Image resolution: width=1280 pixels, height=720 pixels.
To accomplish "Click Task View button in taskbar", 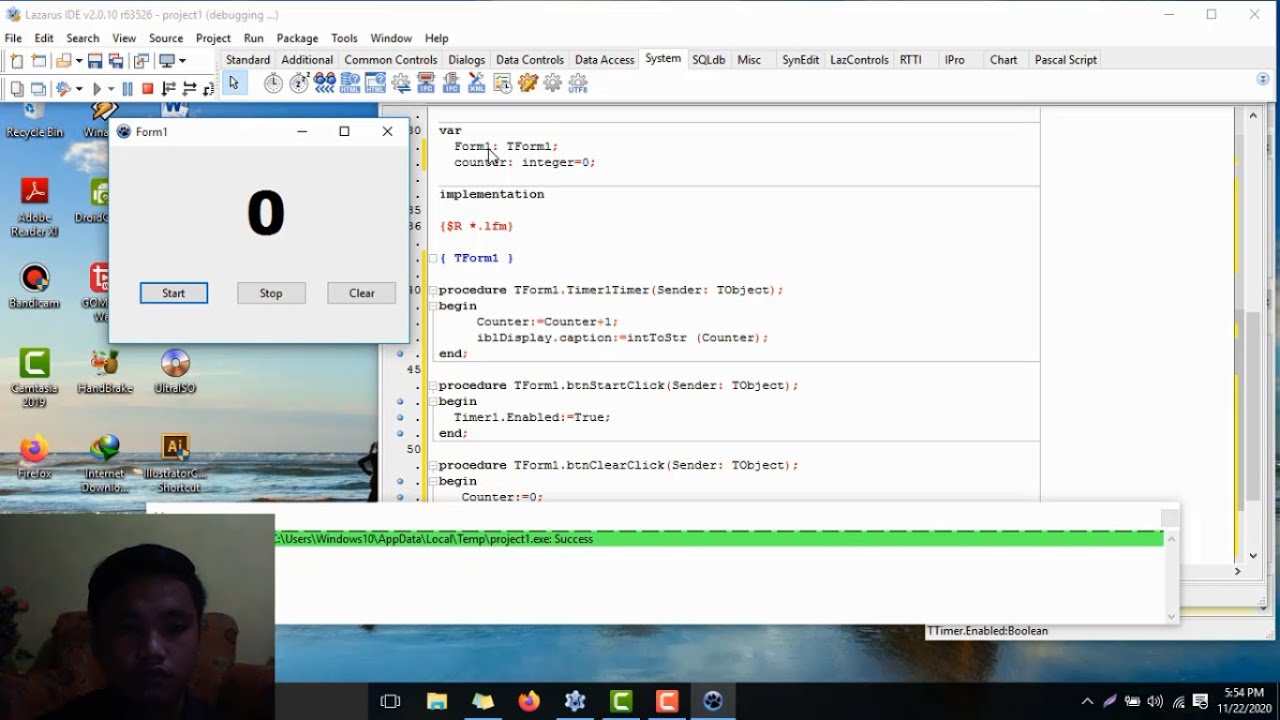I will 391,701.
